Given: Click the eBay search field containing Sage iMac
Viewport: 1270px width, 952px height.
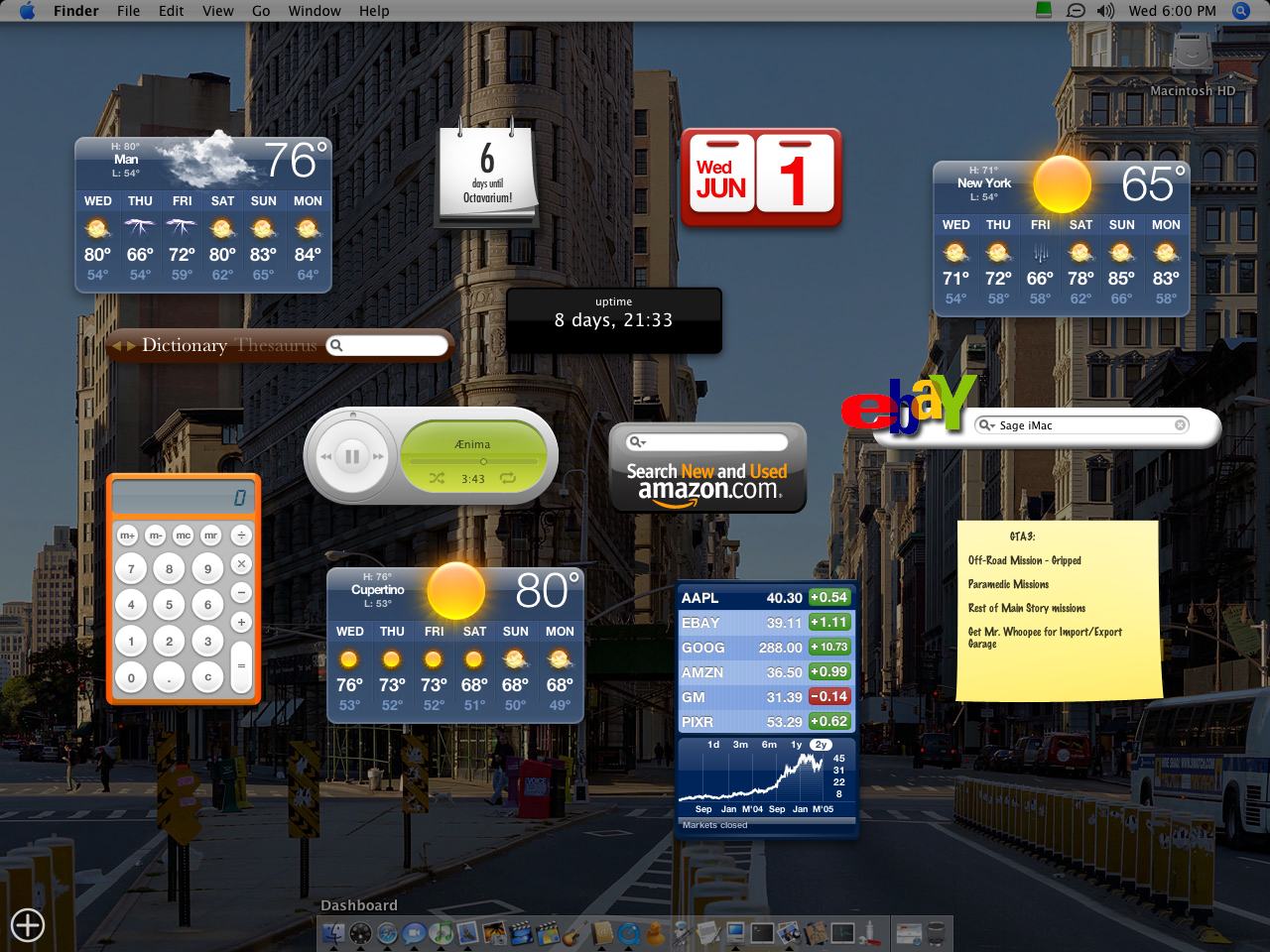Looking at the screenshot, I should tap(1082, 425).
